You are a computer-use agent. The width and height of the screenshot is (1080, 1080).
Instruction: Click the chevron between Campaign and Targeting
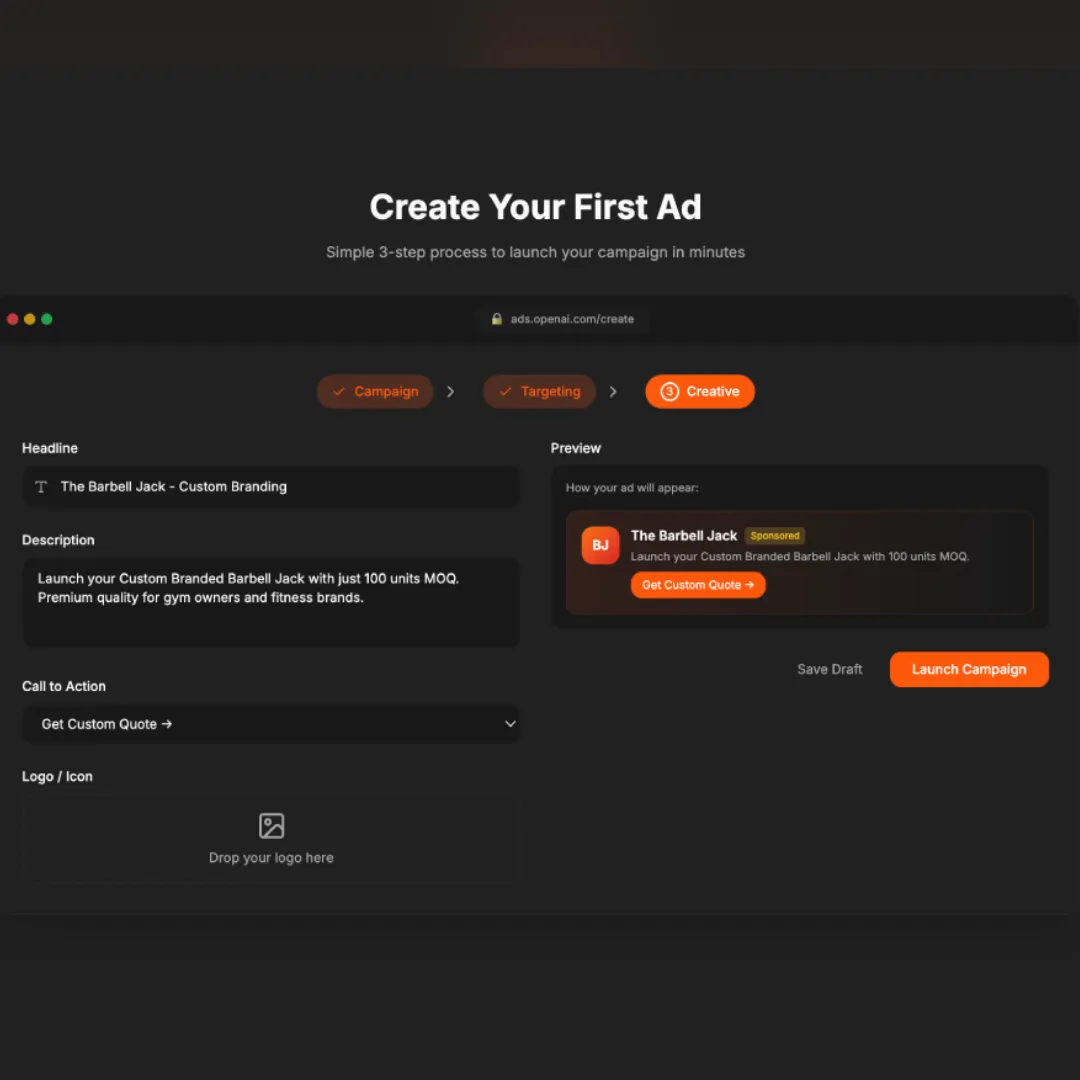coord(450,391)
